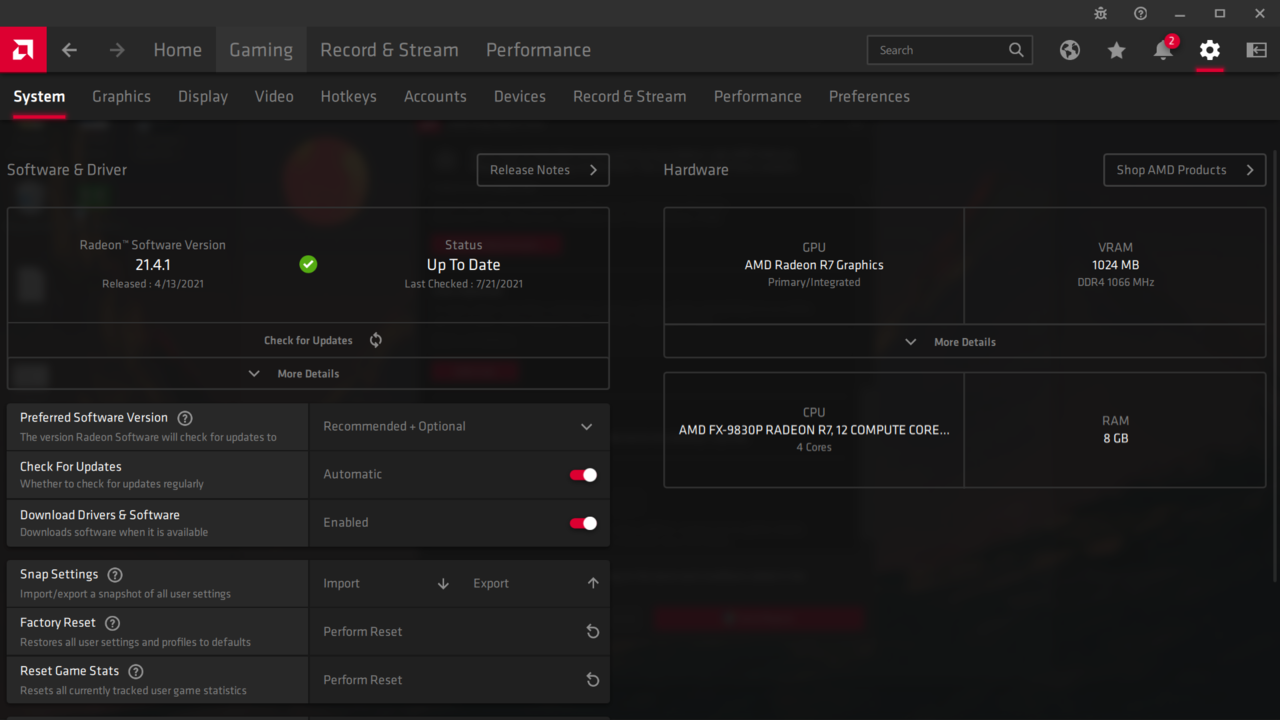
Task: Select the System settings tab
Action: [39, 96]
